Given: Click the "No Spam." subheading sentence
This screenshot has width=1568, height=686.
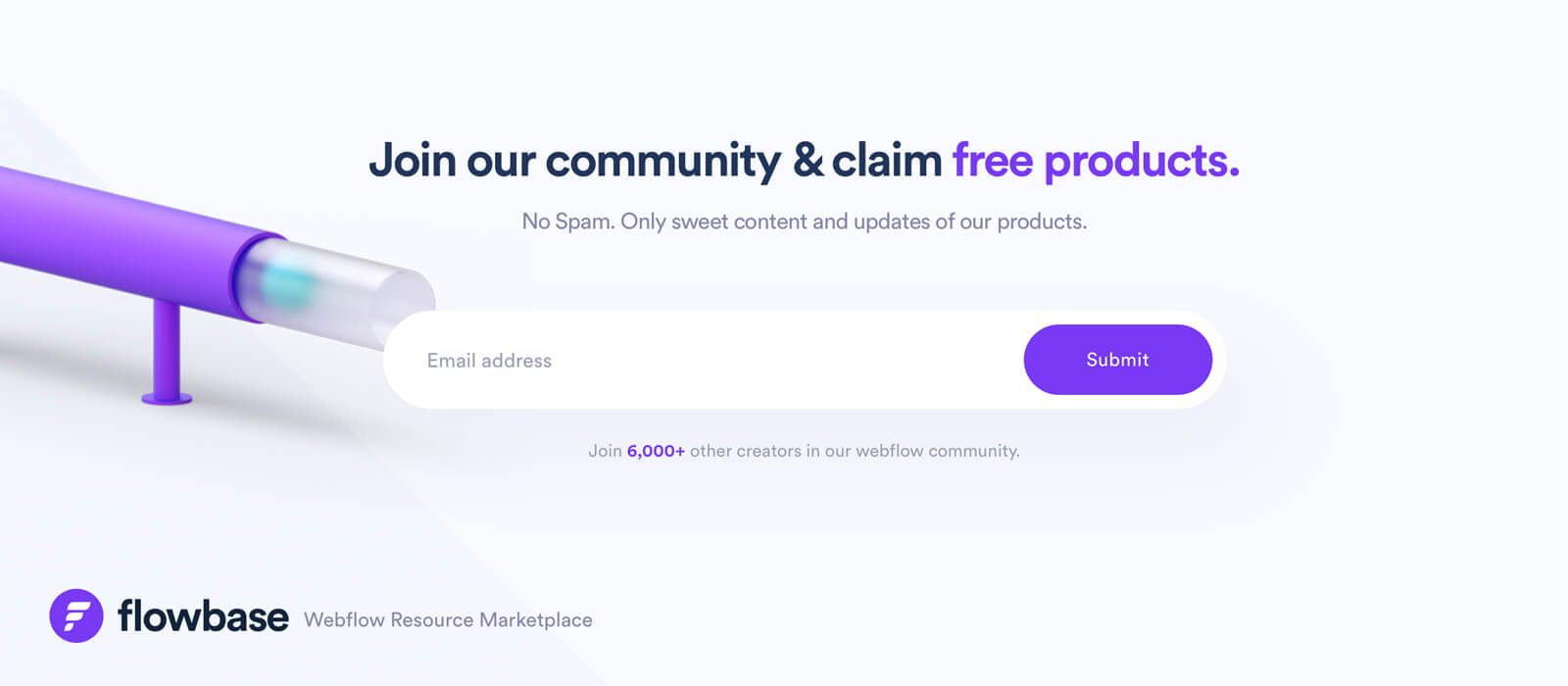Looking at the screenshot, I should pyautogui.click(x=567, y=221).
